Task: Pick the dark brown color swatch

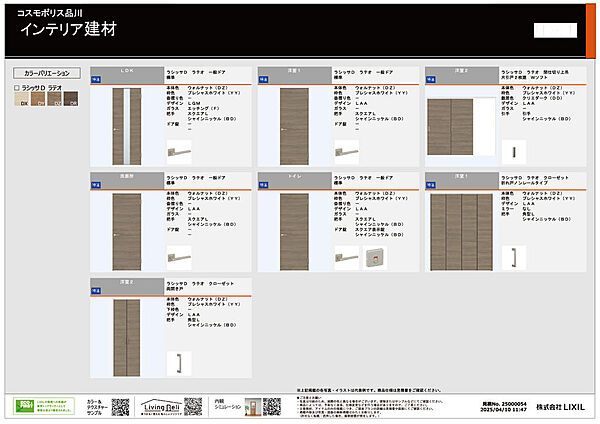Action: (x=71, y=99)
